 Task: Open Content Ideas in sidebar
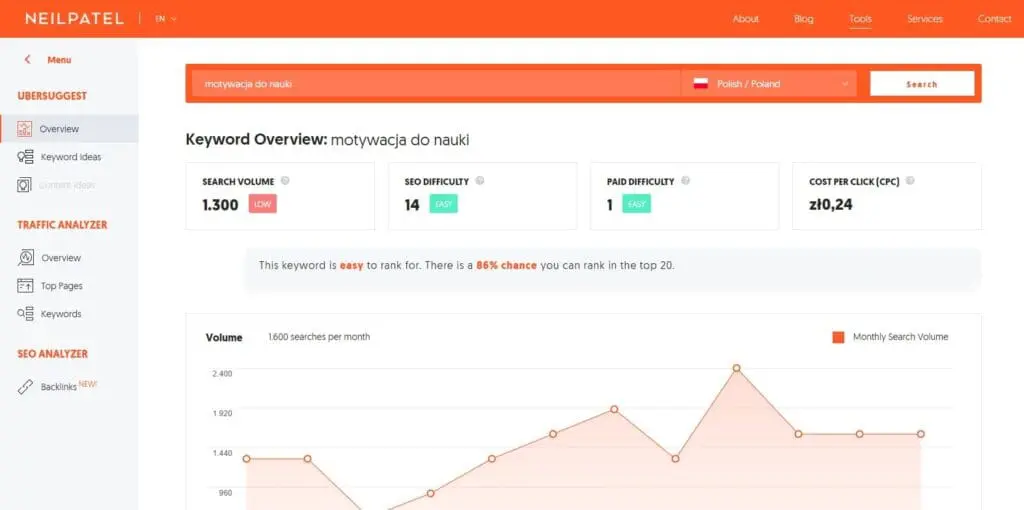coord(67,185)
